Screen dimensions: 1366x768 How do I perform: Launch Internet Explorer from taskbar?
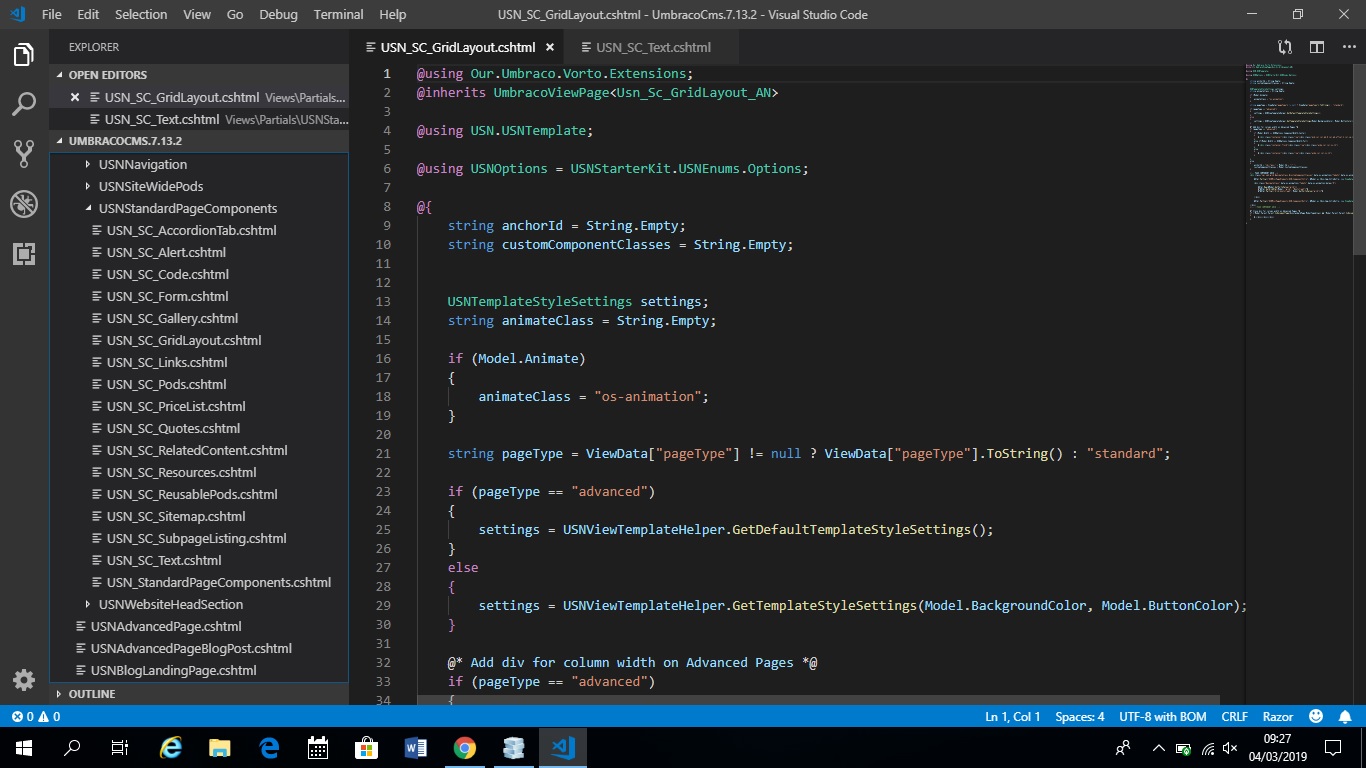[x=172, y=748]
